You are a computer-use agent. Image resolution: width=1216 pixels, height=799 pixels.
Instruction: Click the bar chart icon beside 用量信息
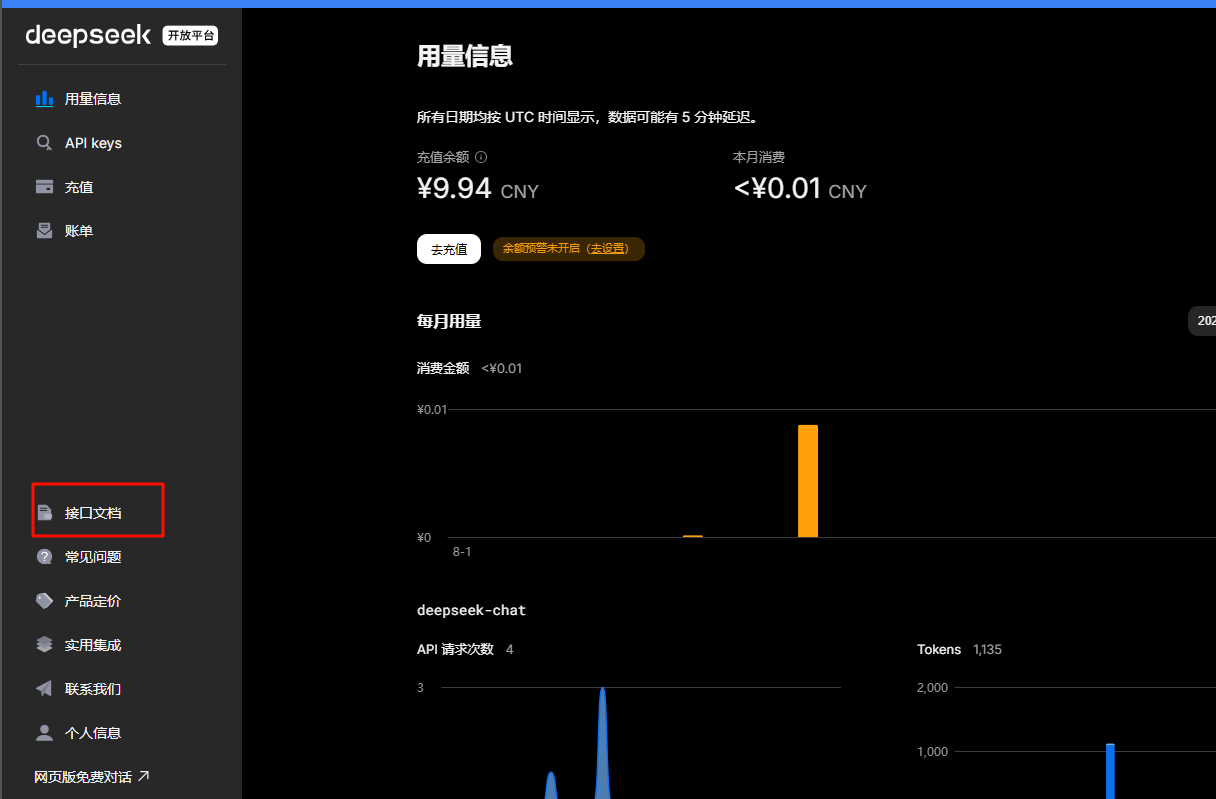point(44,99)
